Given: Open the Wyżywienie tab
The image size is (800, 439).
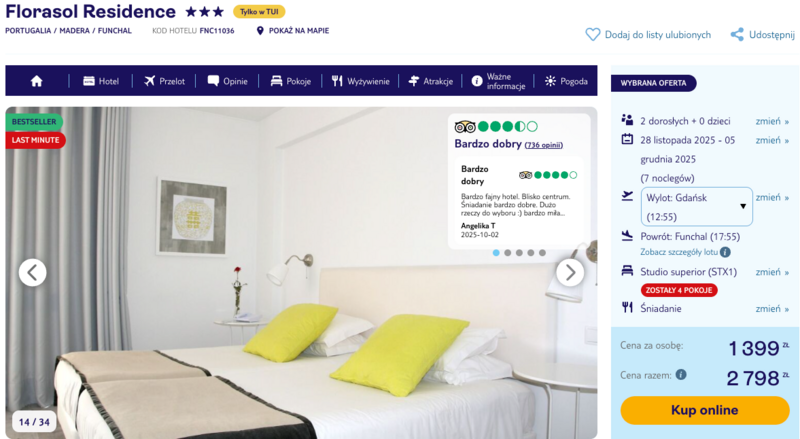Looking at the screenshot, I should (x=361, y=81).
